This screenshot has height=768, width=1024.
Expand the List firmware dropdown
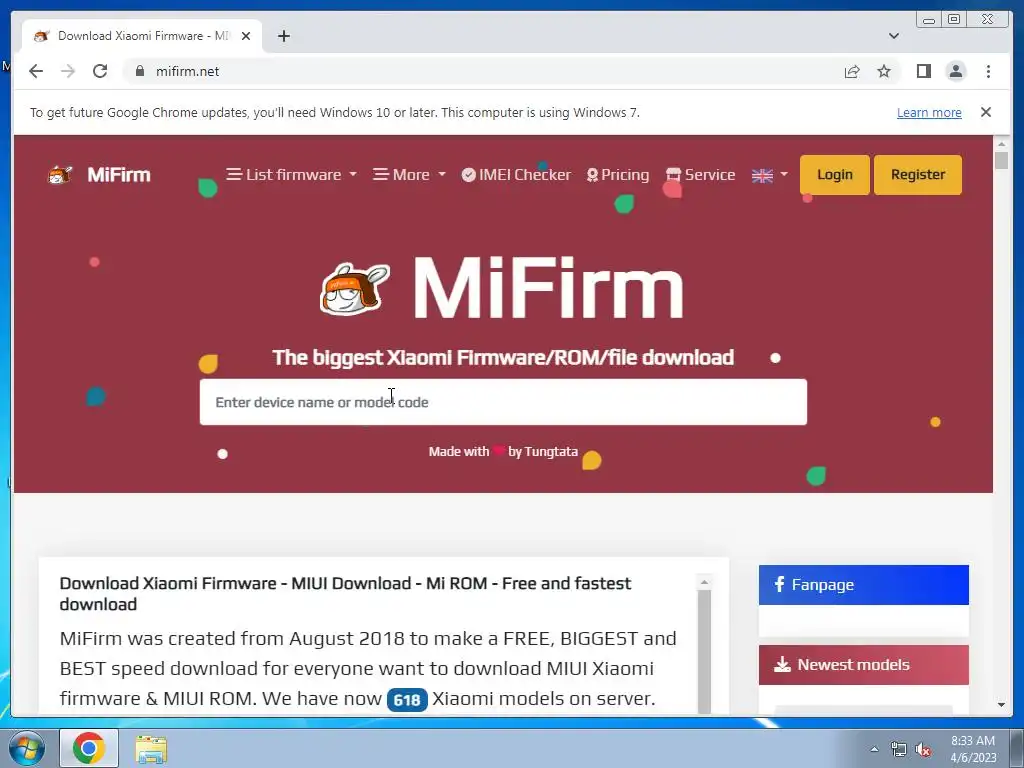(291, 175)
